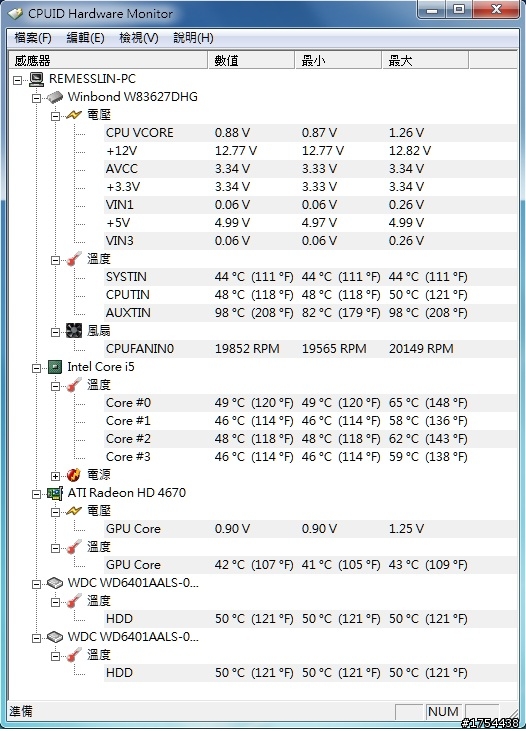This screenshot has width=526, height=731.
Task: Click the second WDC hard drive icon
Action: click(55, 637)
